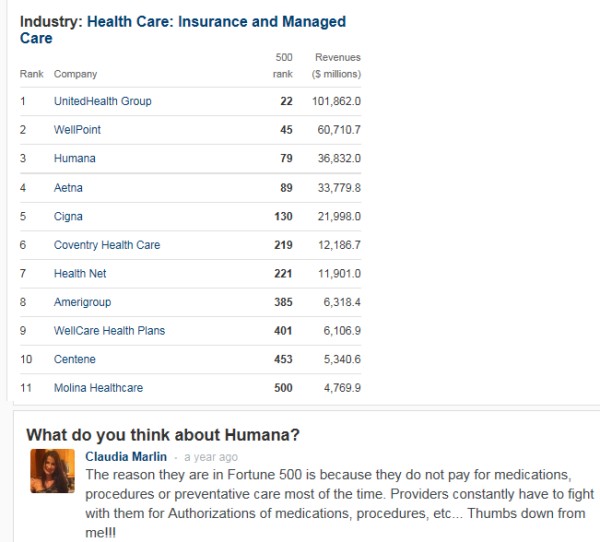Open the Amerigroup company link

[83, 302]
